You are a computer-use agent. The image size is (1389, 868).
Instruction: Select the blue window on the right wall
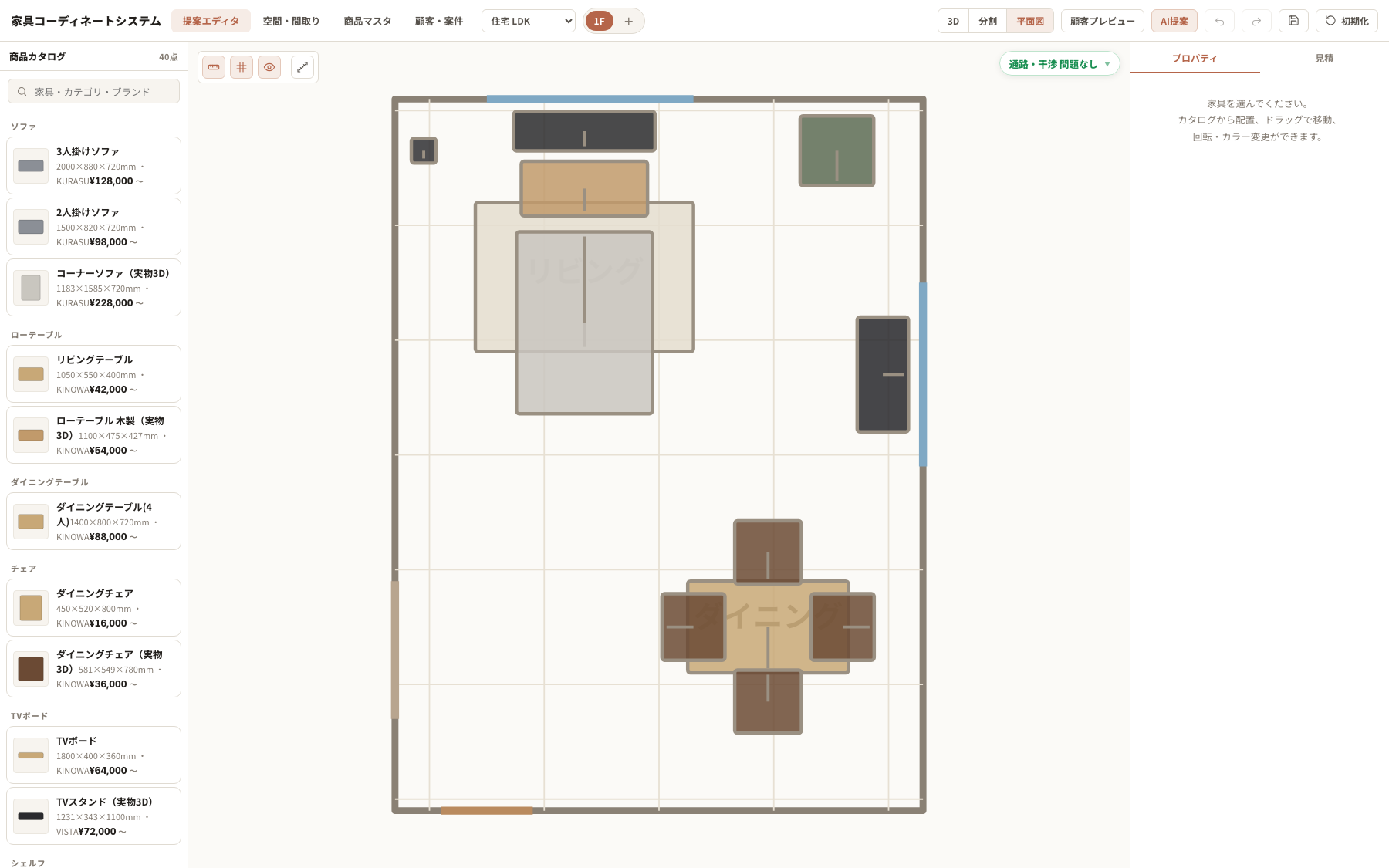point(923,374)
